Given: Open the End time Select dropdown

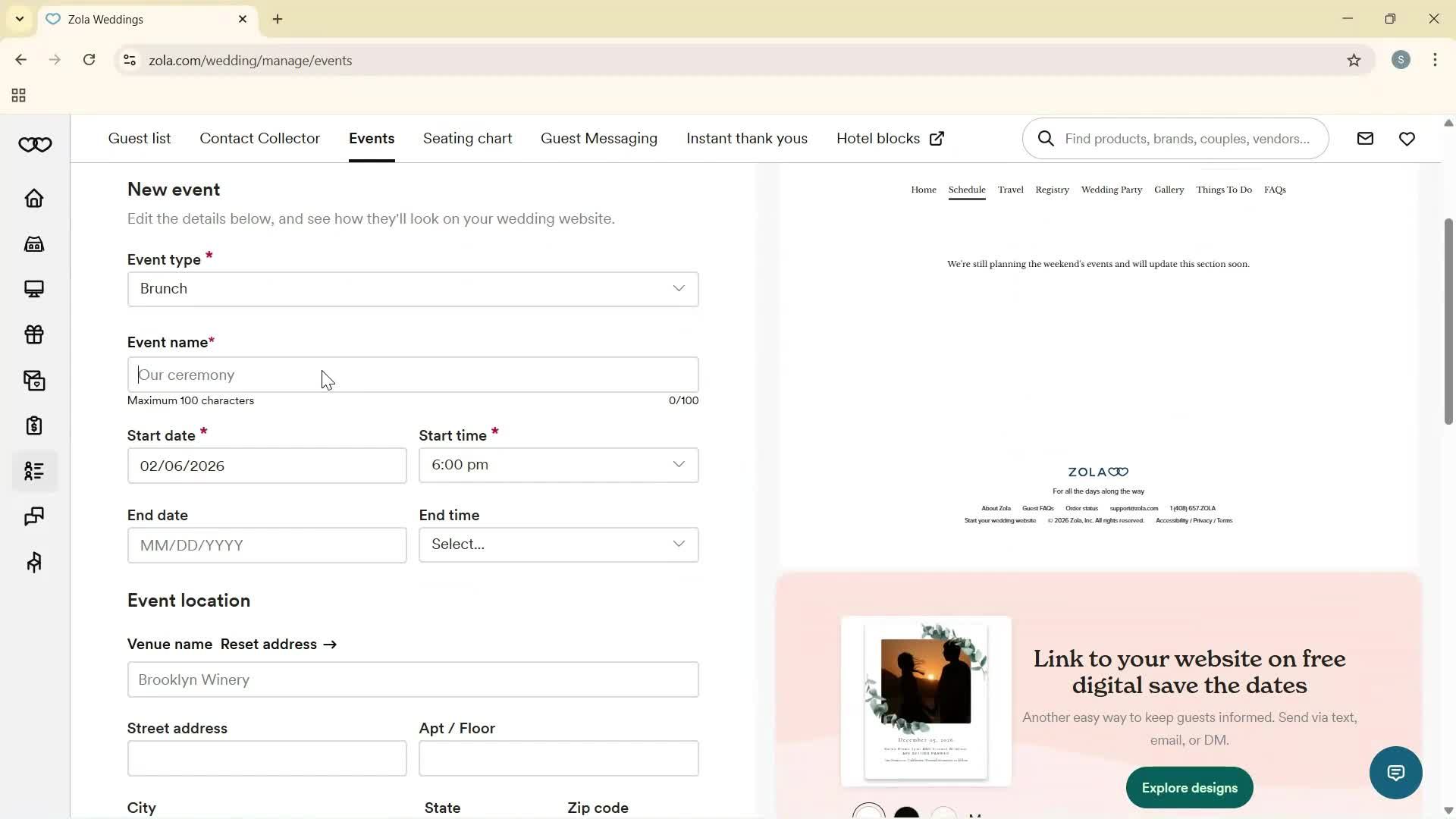Looking at the screenshot, I should point(558,544).
